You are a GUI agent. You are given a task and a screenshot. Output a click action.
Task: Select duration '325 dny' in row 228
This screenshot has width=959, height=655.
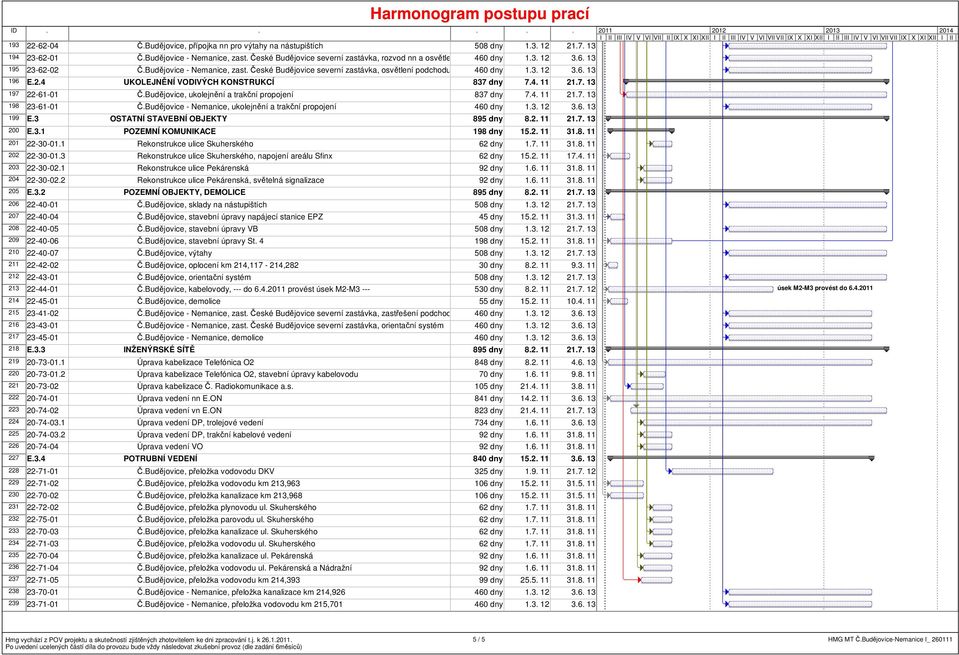click(x=489, y=471)
